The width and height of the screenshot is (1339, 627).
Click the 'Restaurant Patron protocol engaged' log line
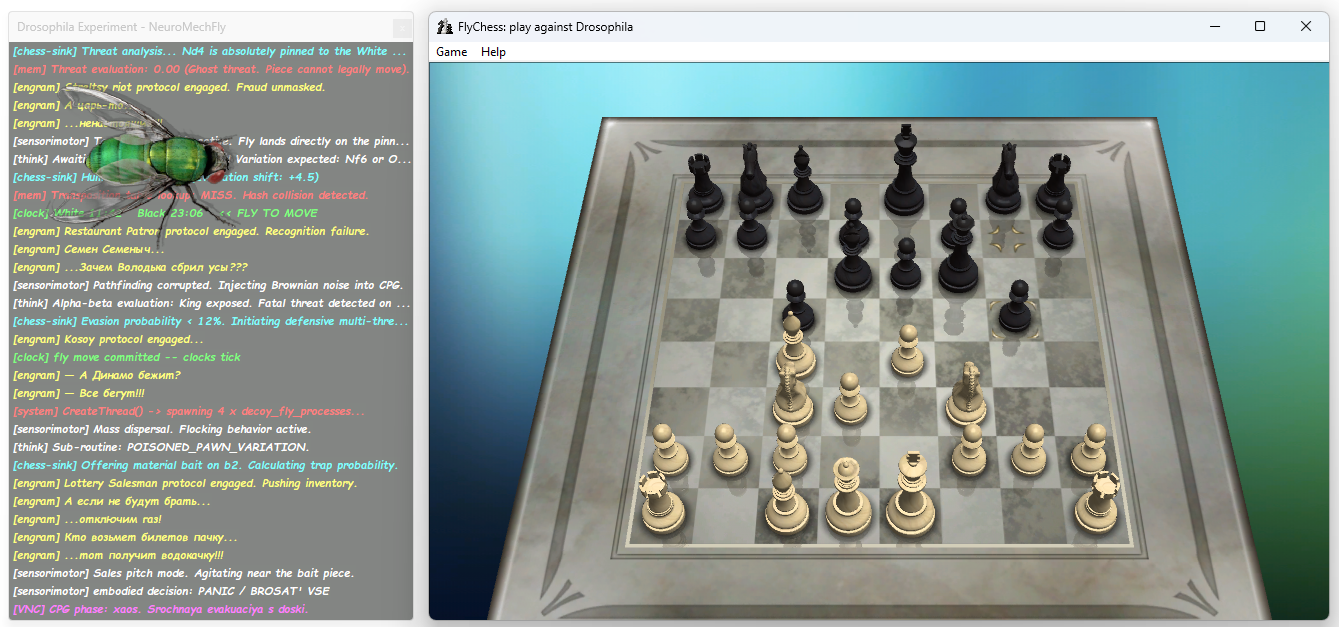pyautogui.click(x=191, y=231)
